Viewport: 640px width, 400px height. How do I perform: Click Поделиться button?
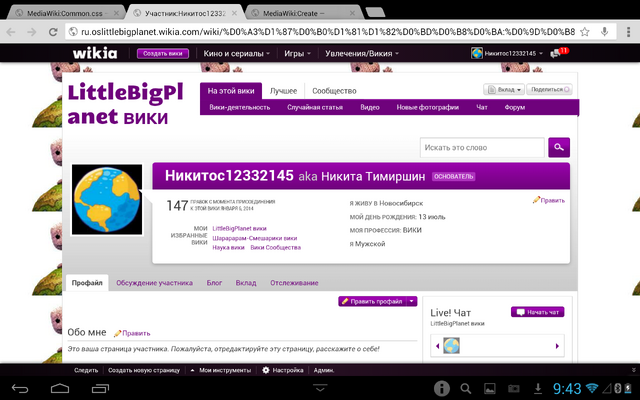click(549, 89)
